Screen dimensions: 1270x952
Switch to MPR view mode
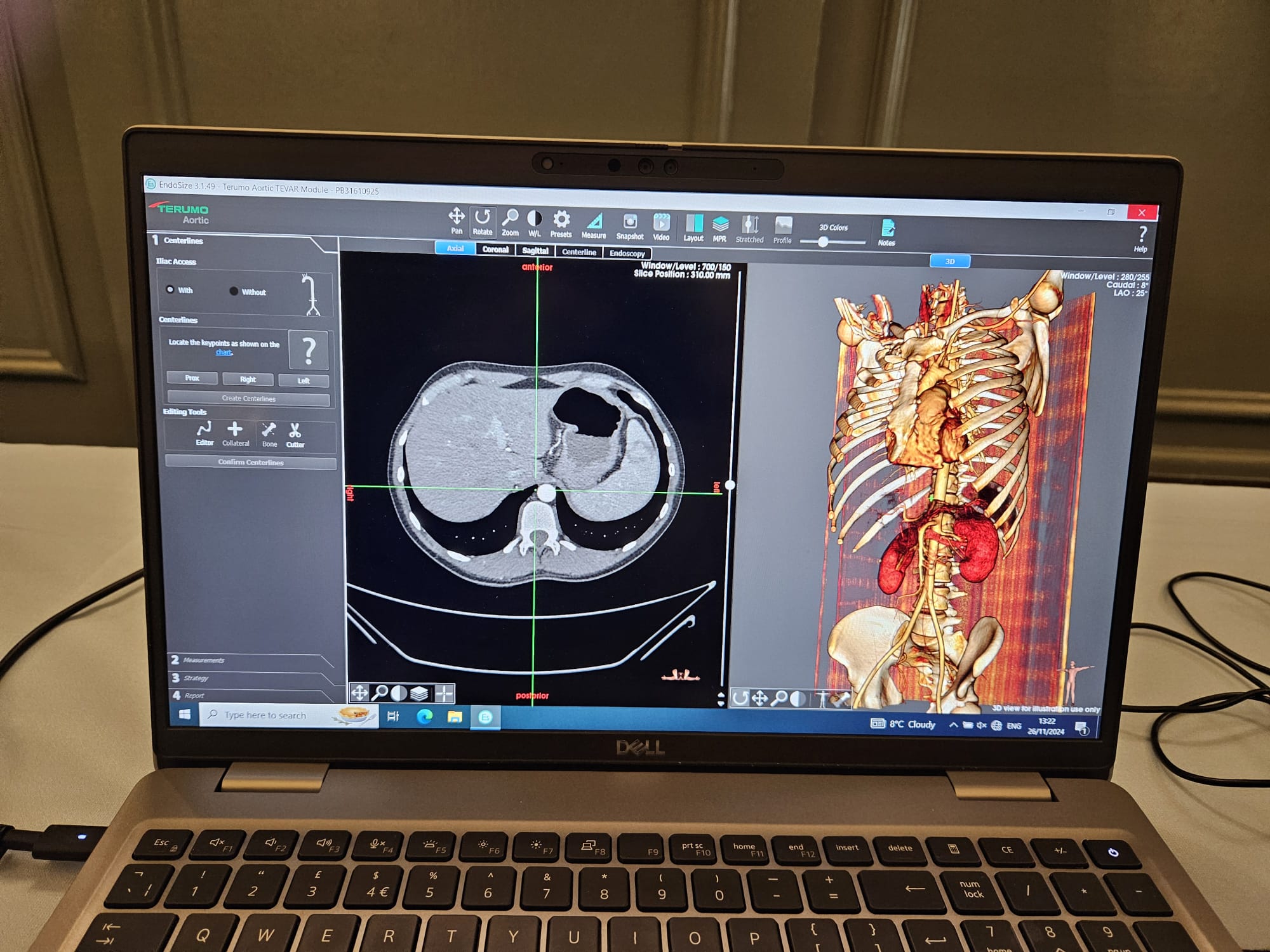coord(719,229)
